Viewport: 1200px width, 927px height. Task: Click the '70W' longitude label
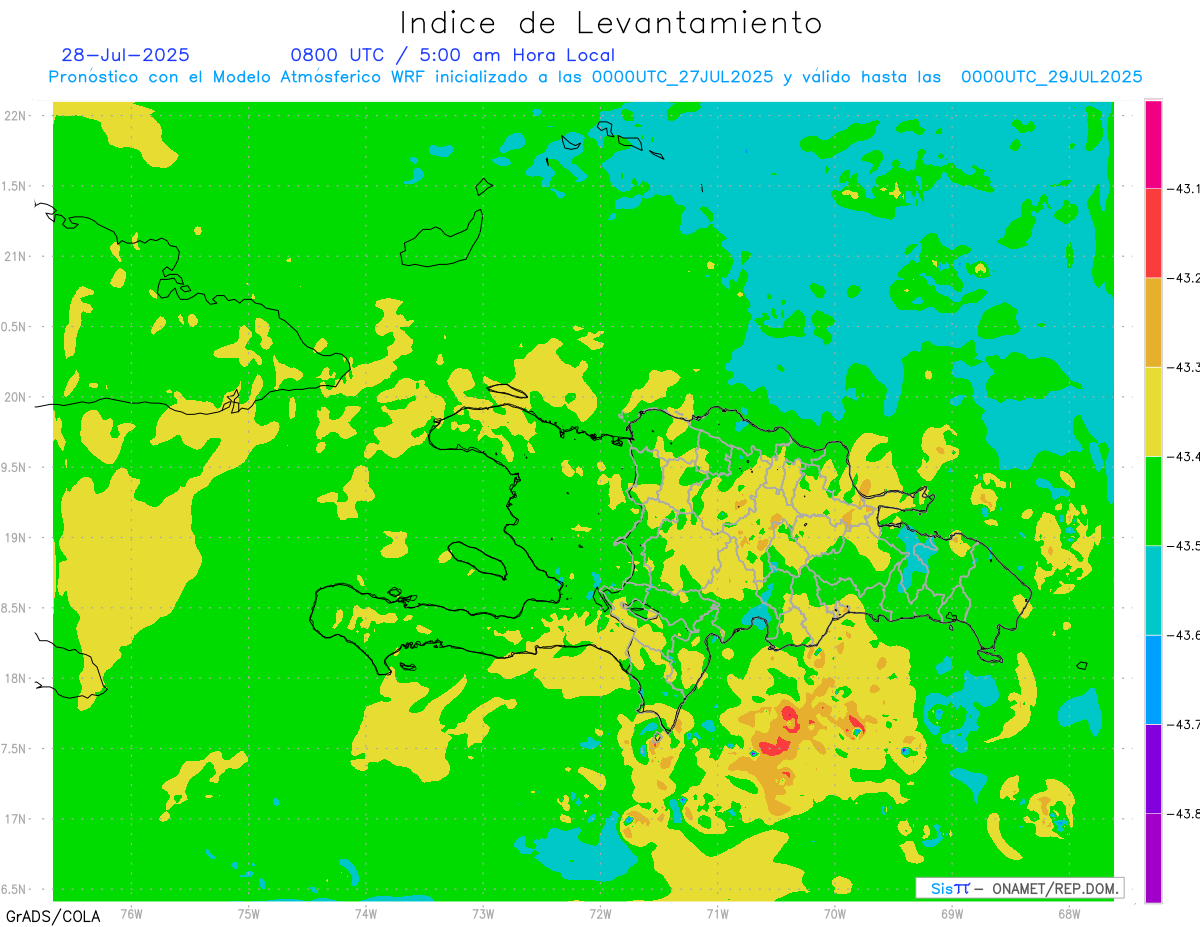coord(835,913)
